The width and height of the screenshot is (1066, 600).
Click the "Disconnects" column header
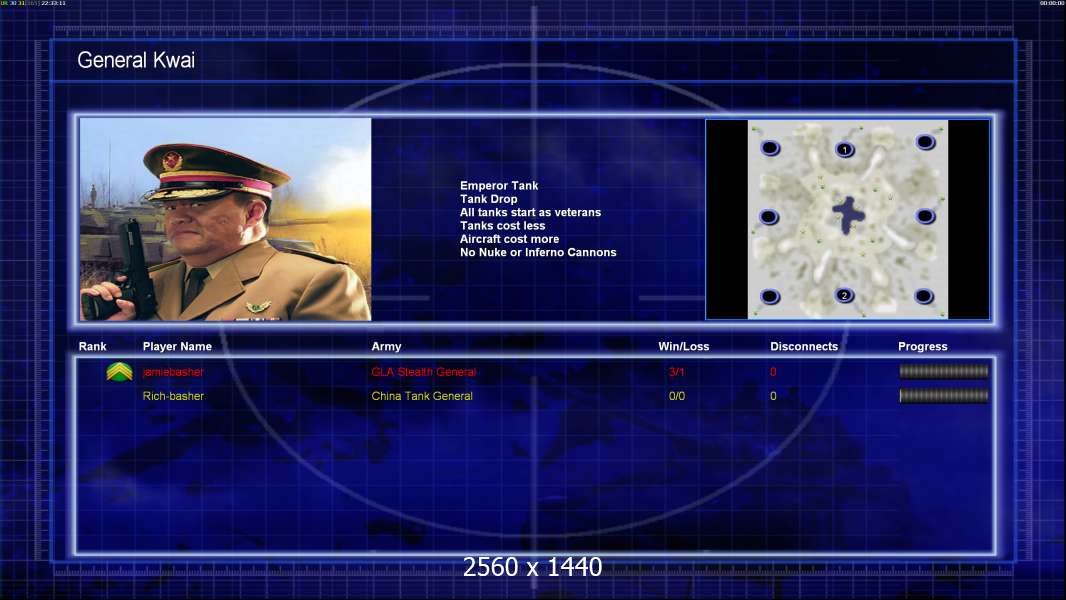804,347
